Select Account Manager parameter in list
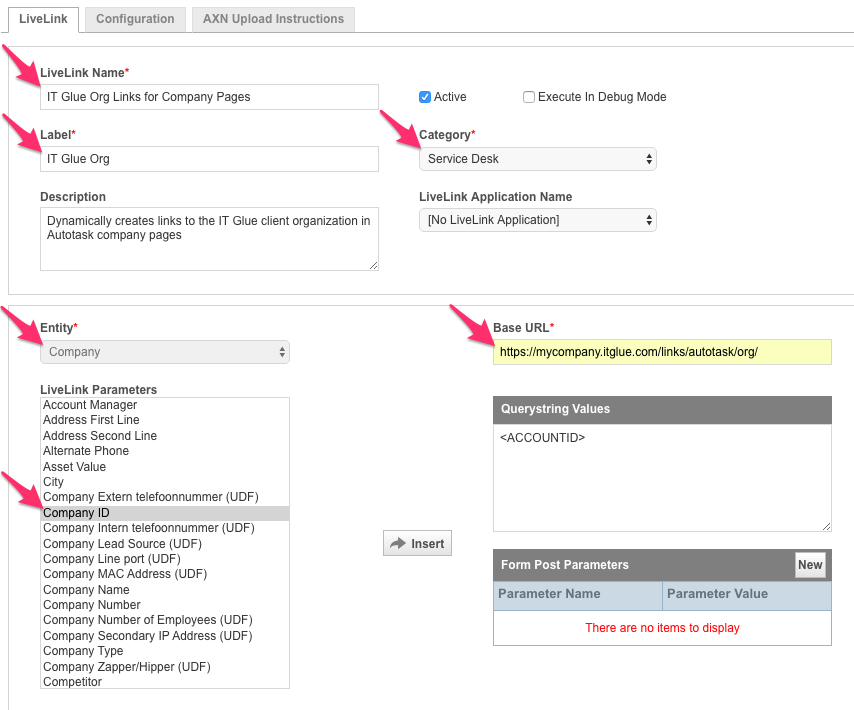 coord(90,405)
